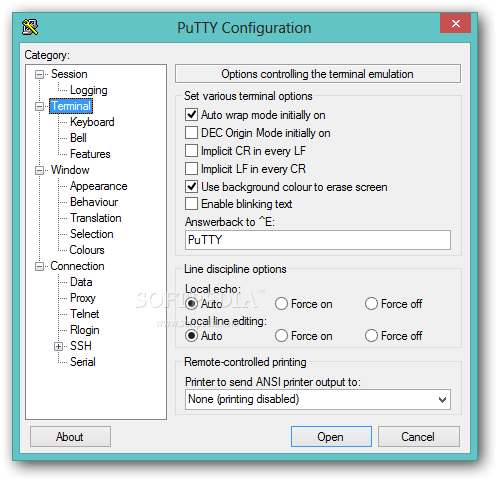Collapse the Window tree node

point(39,171)
